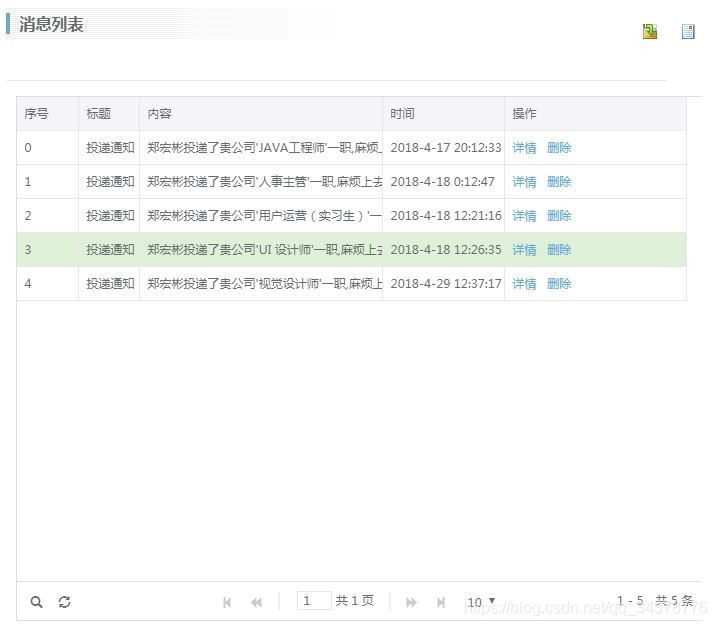Click the 操作 column header
The height and width of the screenshot is (626, 717).
click(595, 113)
